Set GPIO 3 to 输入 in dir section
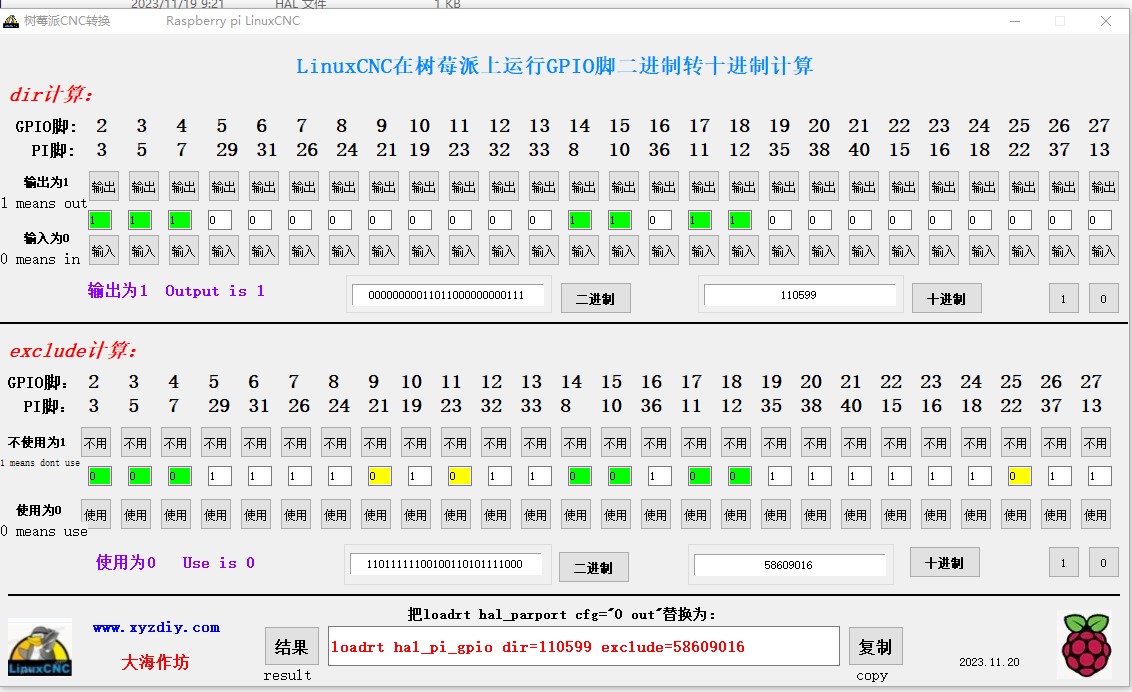Viewport: 1132px width, 692px height. pos(143,250)
